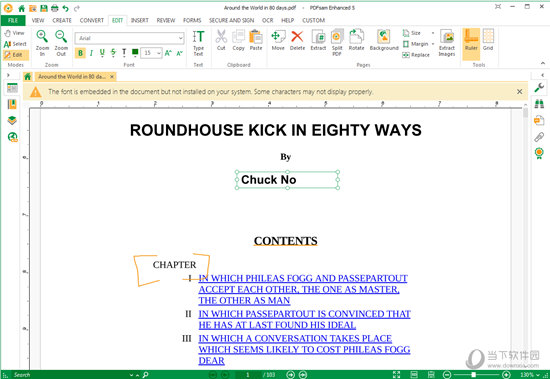
Task: Switch to Edit mode
Action: pyautogui.click(x=15, y=55)
